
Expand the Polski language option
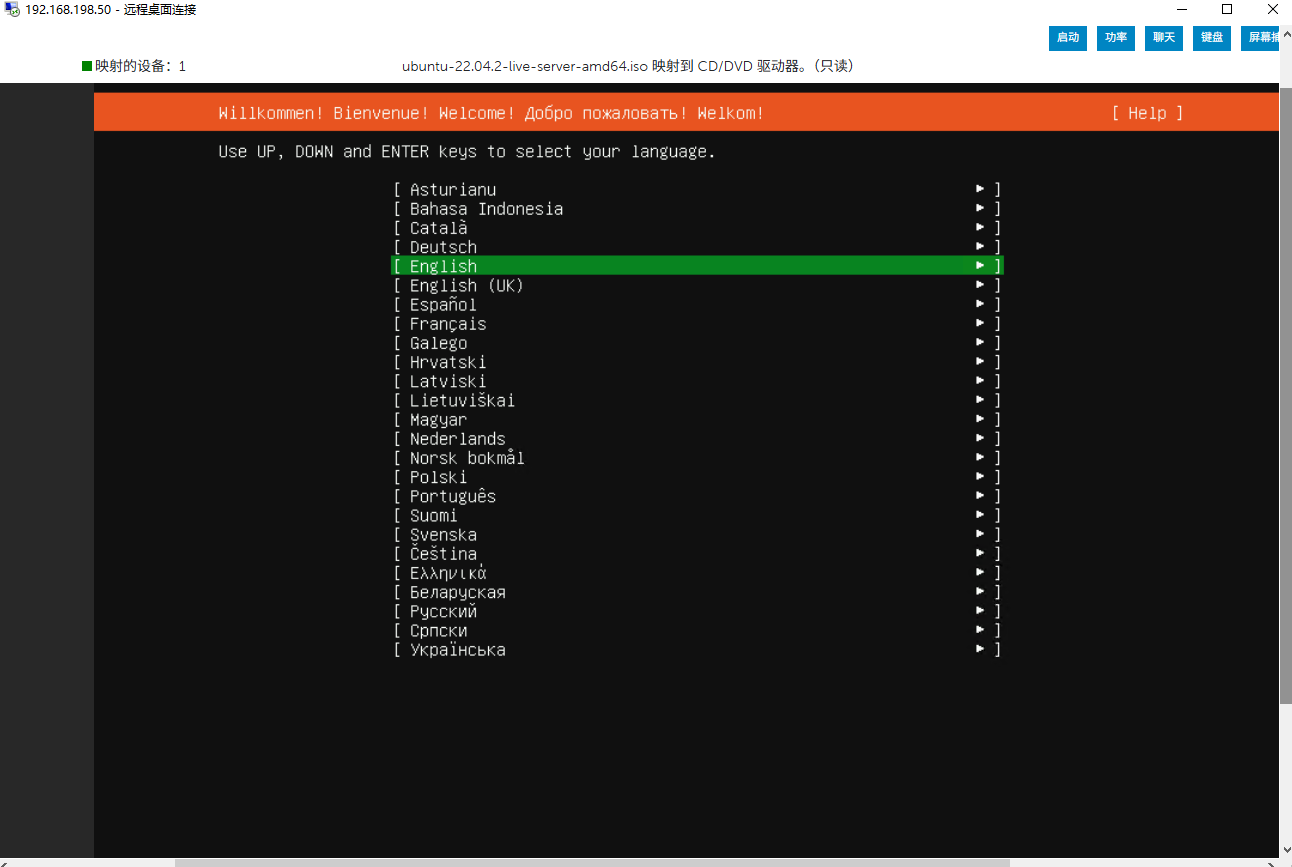[x=696, y=477]
